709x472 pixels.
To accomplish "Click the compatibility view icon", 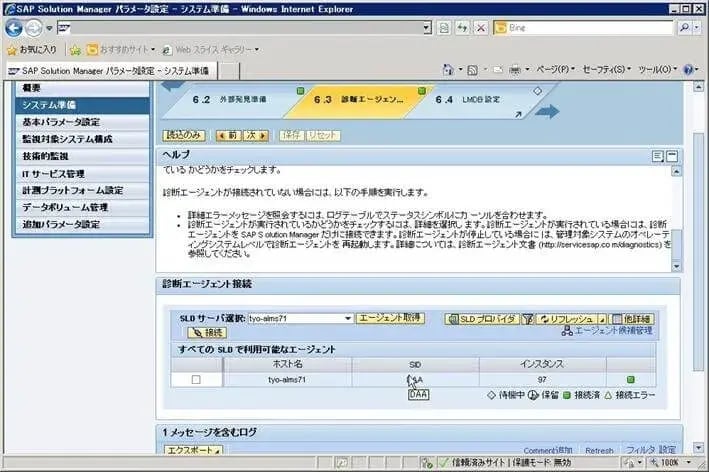I will coord(444,28).
